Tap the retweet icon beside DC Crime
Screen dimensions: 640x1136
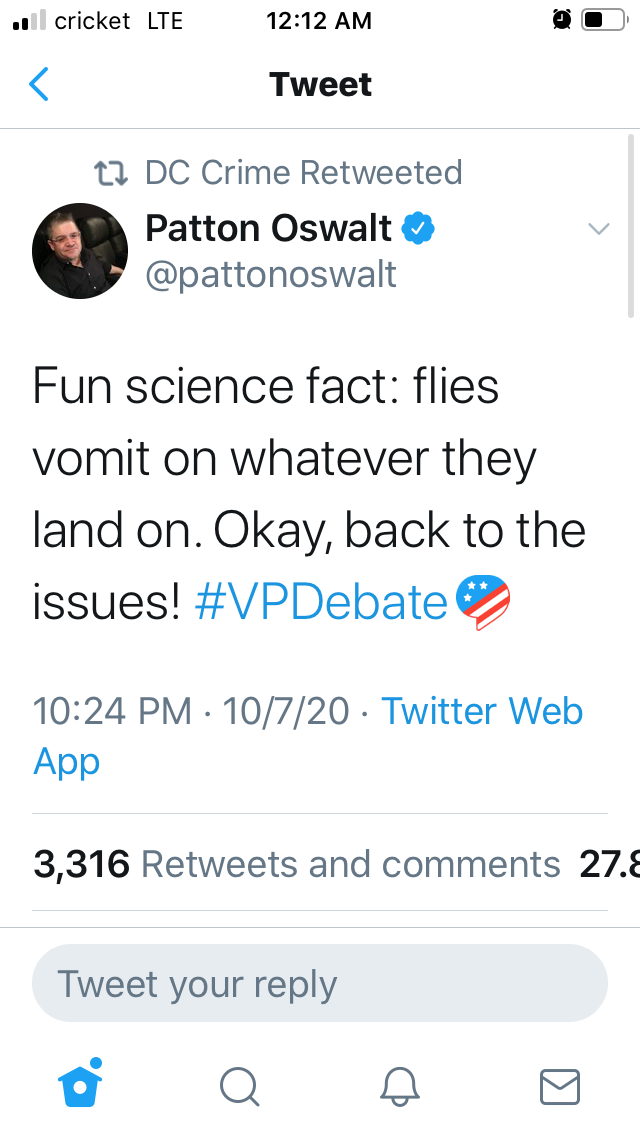click(x=109, y=174)
